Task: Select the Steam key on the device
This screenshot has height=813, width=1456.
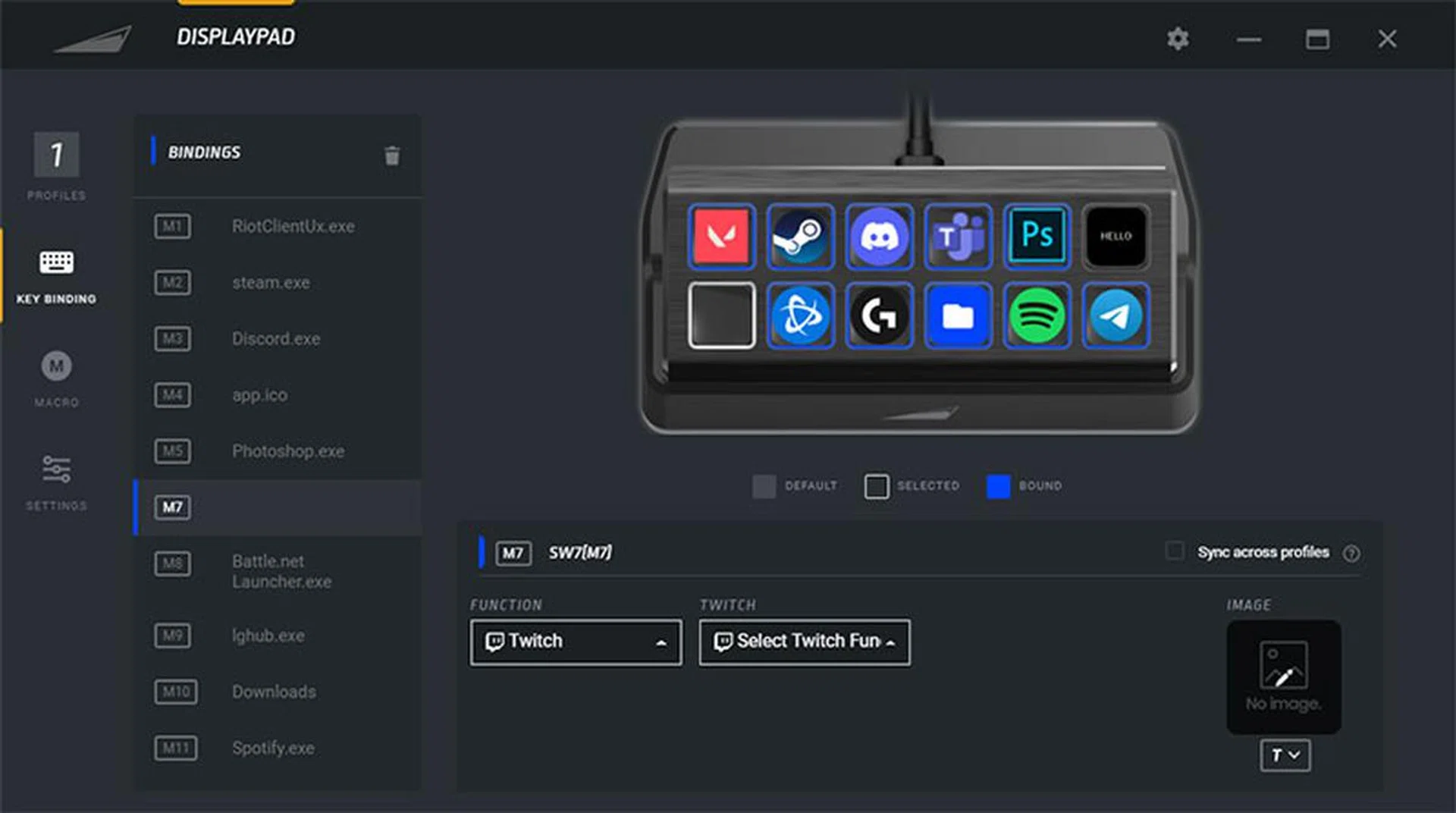Action: point(800,237)
